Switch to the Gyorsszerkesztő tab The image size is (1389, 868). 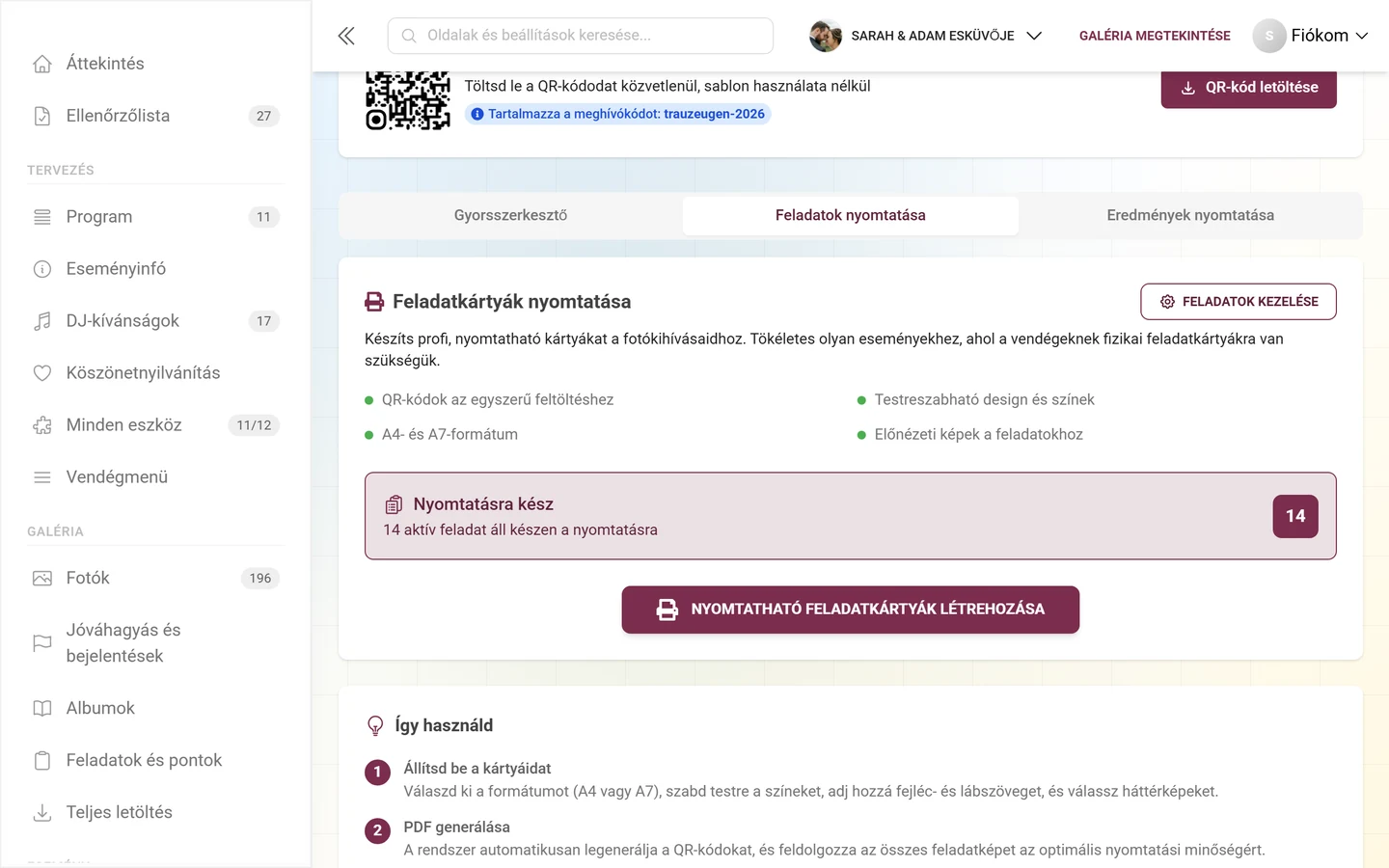pyautogui.click(x=511, y=216)
